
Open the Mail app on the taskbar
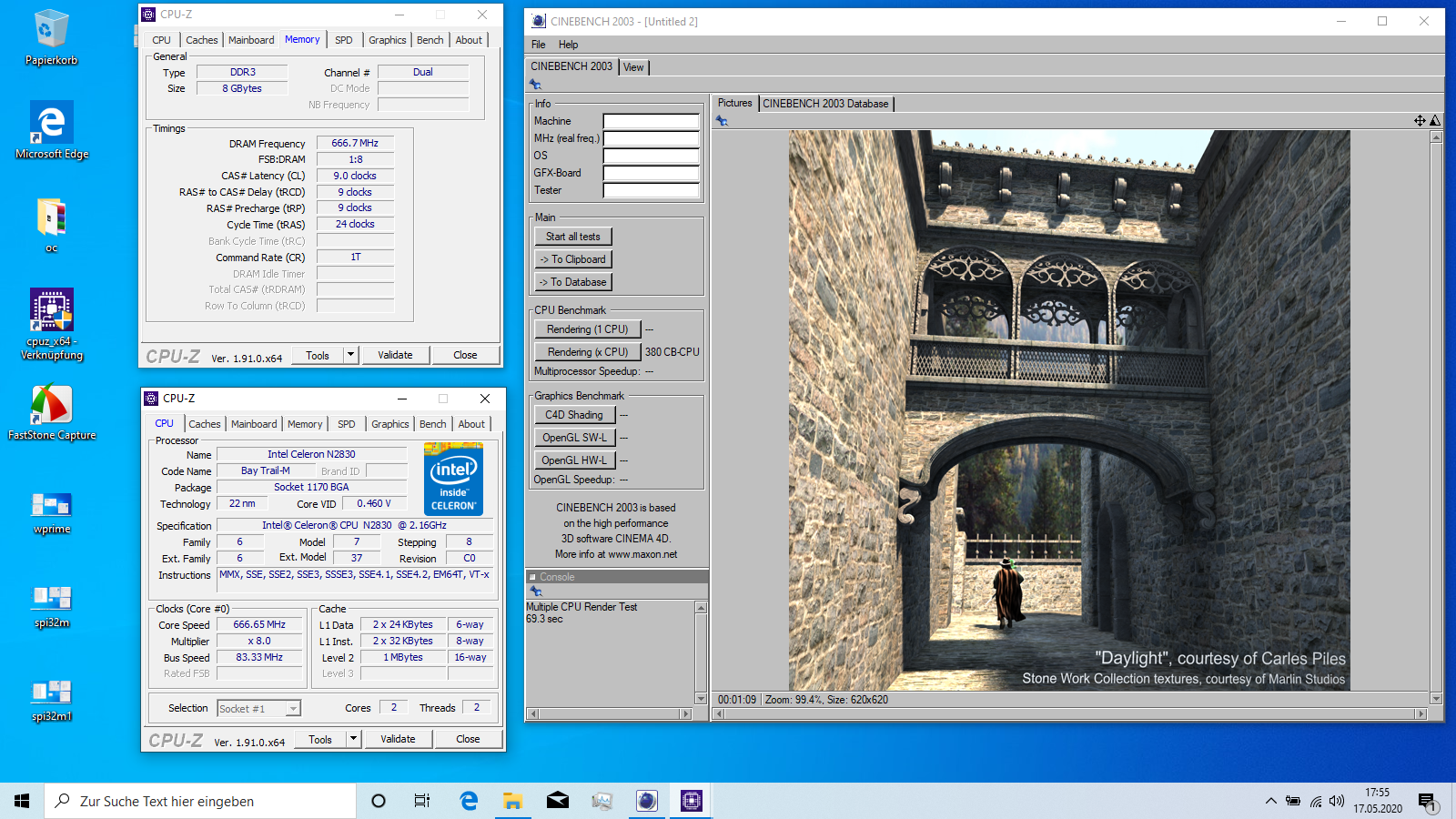[557, 801]
